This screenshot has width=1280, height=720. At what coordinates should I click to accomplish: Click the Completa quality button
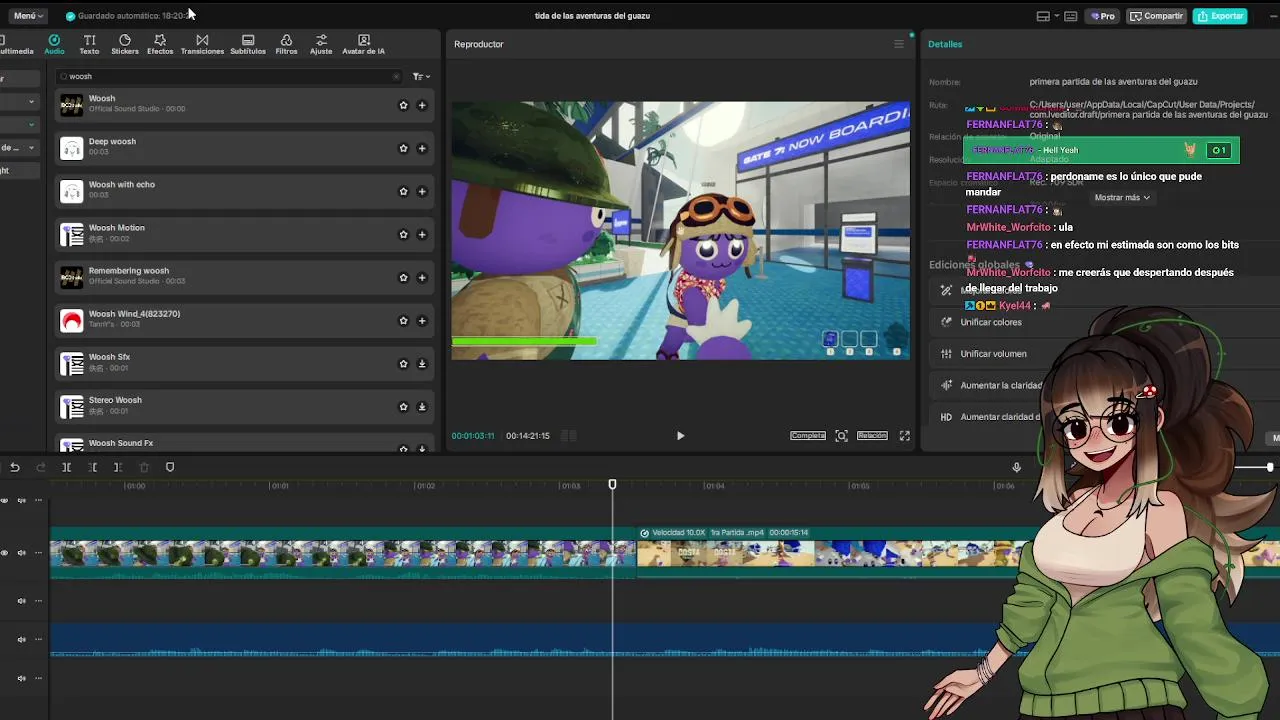(808, 436)
